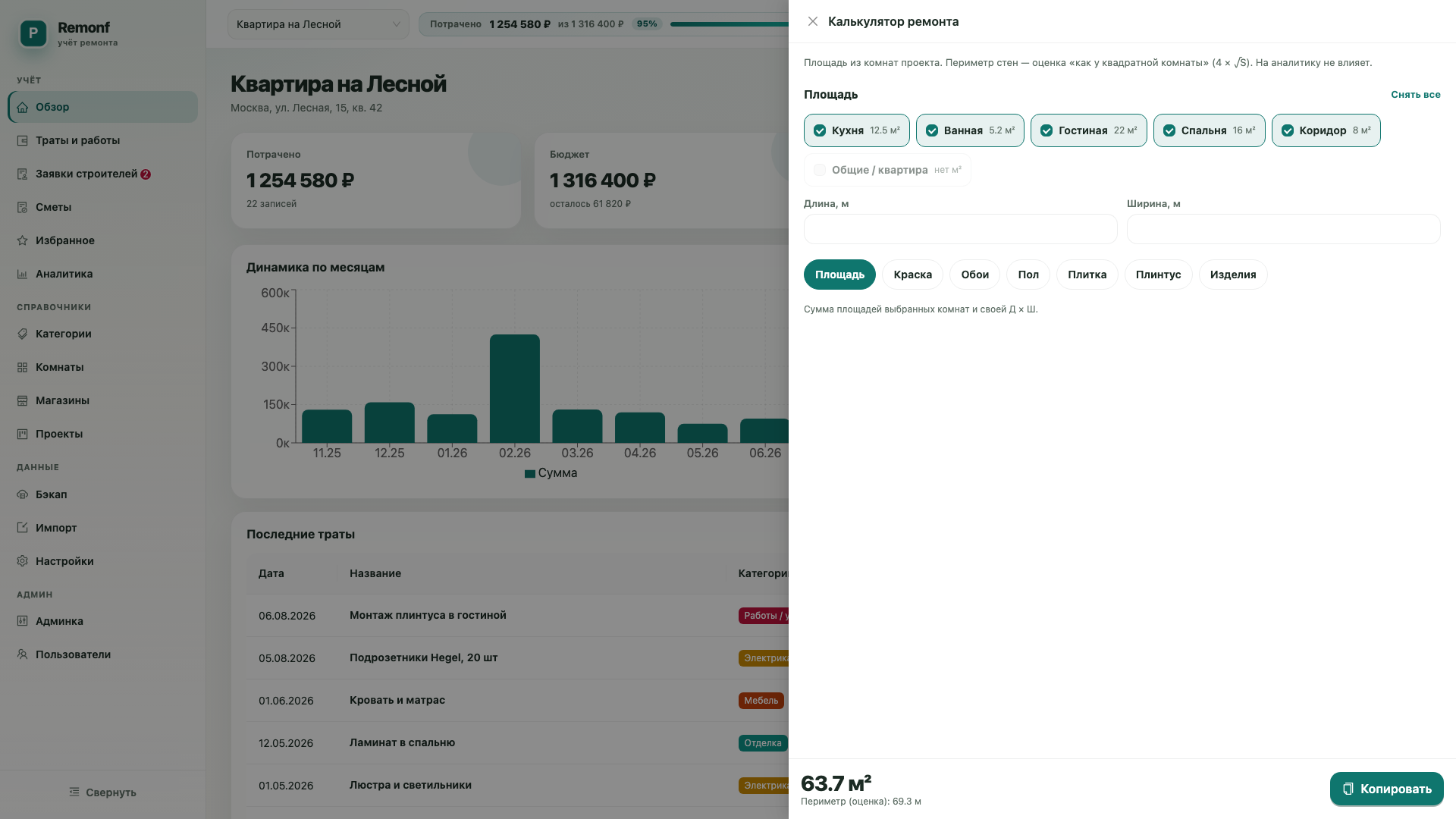Click Аналитика chart icon

click(23, 274)
